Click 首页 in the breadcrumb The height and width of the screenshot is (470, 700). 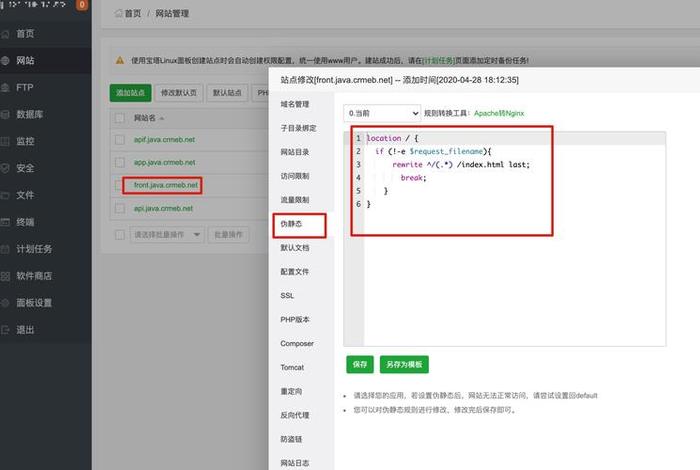(133, 13)
